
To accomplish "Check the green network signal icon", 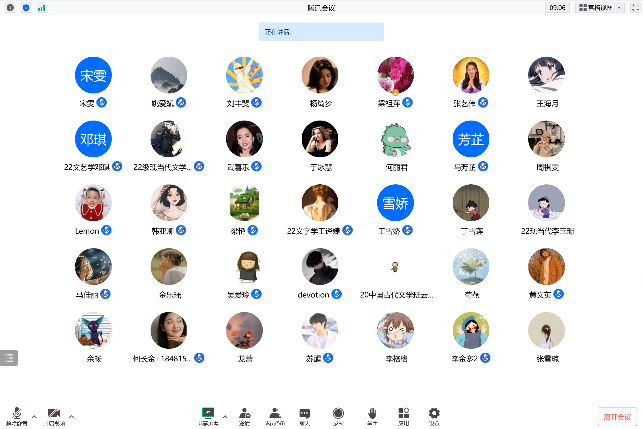I will coord(41,7).
